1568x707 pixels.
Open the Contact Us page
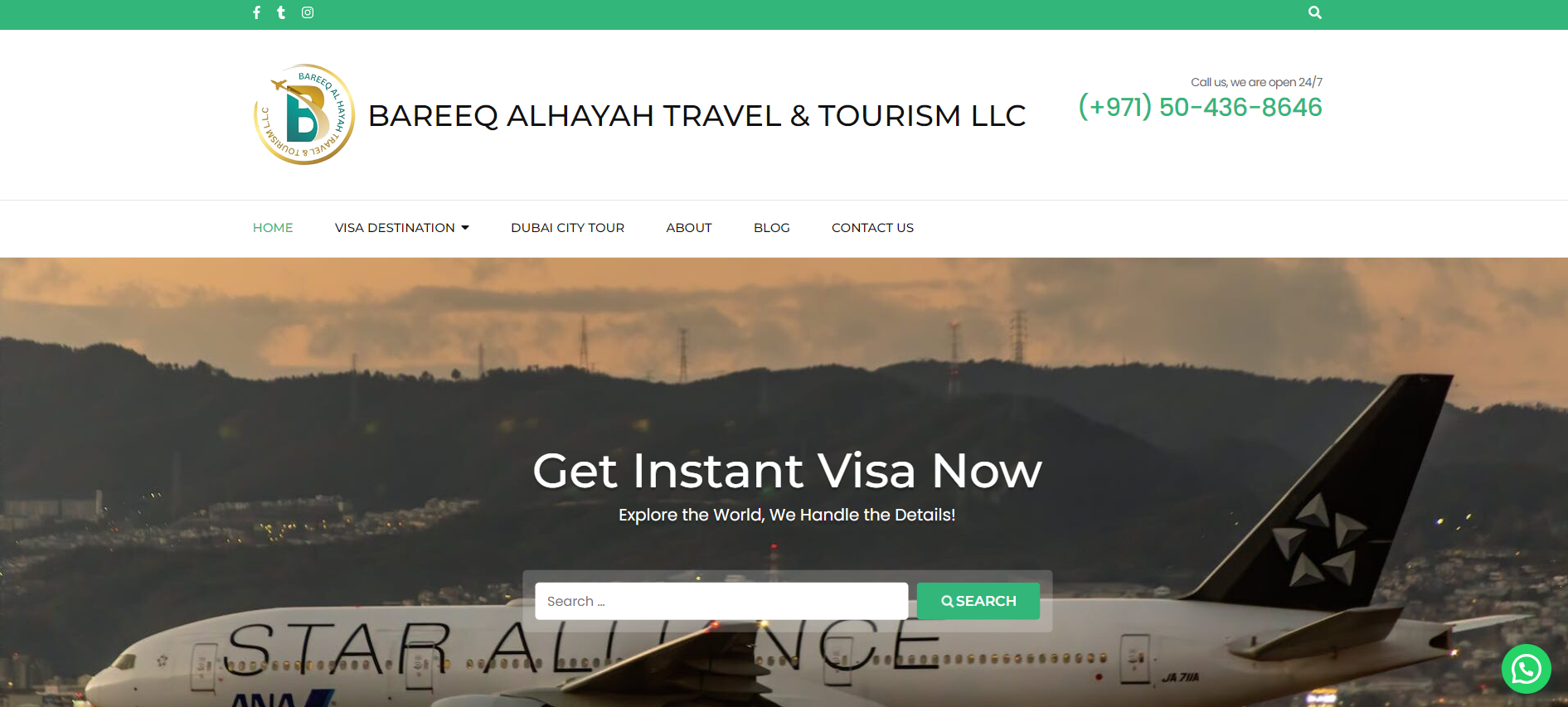872,228
